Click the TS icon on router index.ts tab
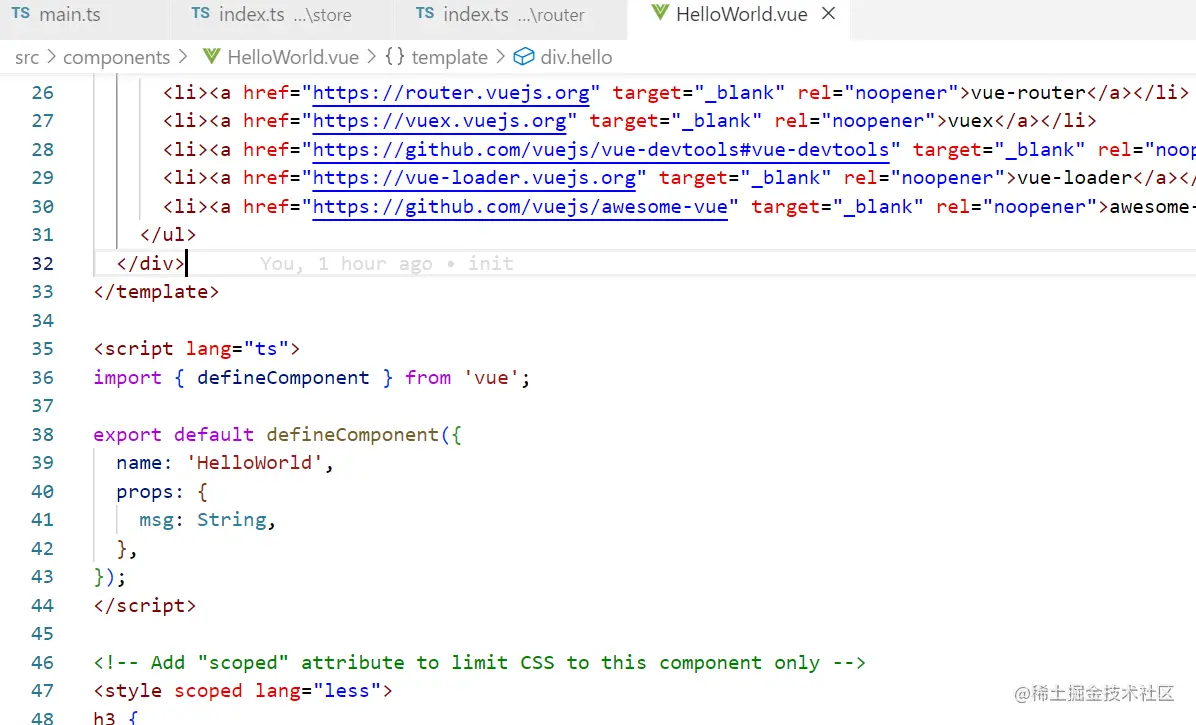Image resolution: width=1196 pixels, height=725 pixels. tap(425, 14)
